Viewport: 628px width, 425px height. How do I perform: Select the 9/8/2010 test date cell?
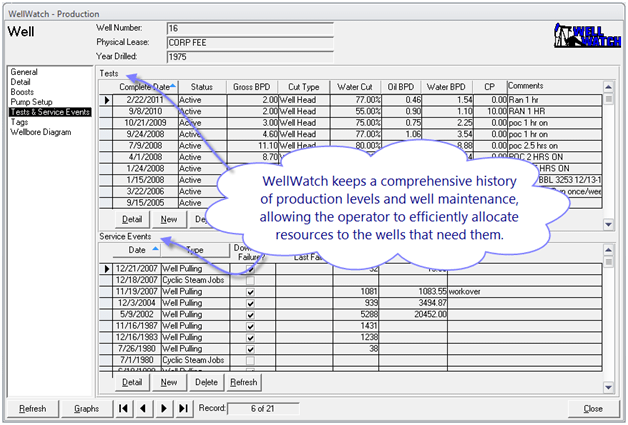(x=145, y=111)
